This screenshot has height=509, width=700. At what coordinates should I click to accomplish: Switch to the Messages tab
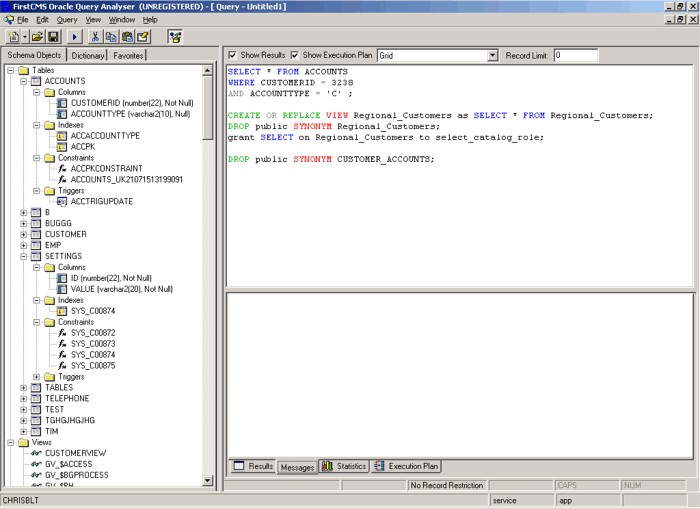click(x=297, y=467)
